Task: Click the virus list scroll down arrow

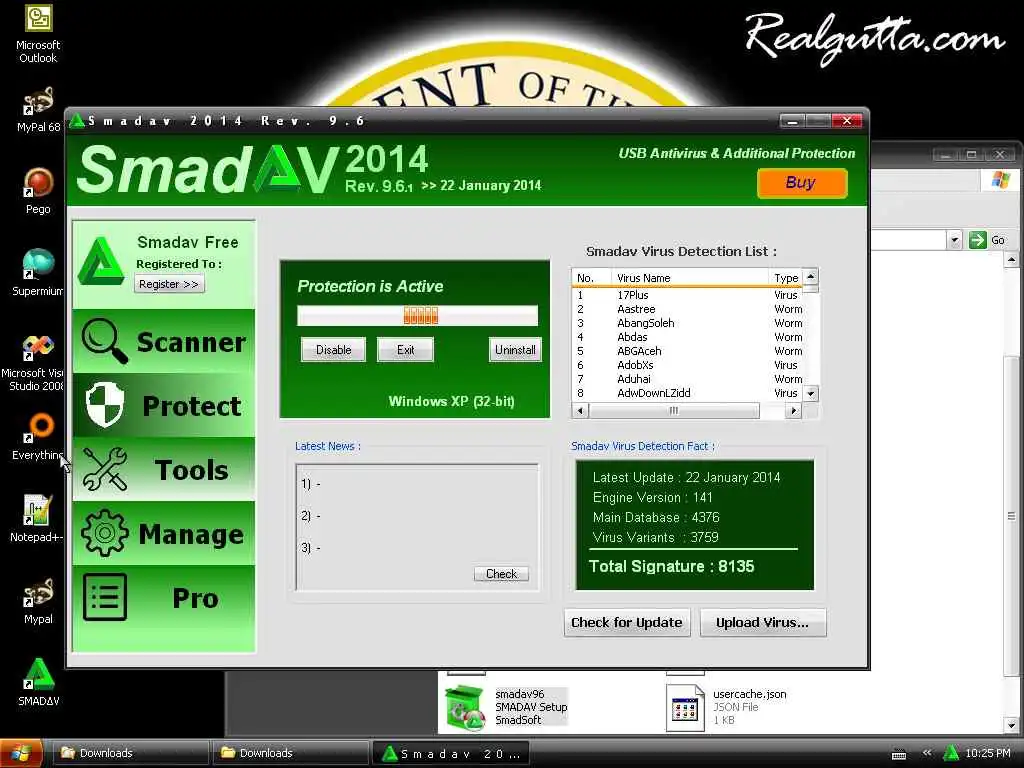Action: [810, 393]
